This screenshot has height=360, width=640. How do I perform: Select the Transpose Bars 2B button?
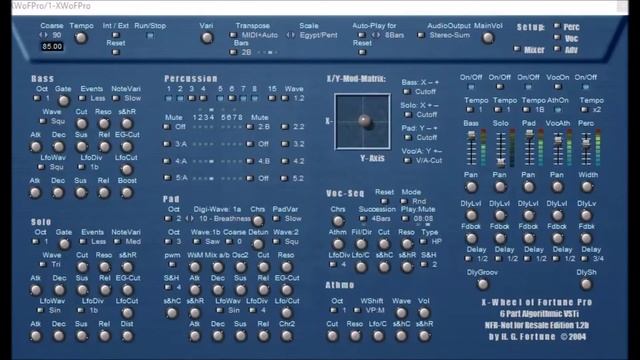(x=233, y=52)
